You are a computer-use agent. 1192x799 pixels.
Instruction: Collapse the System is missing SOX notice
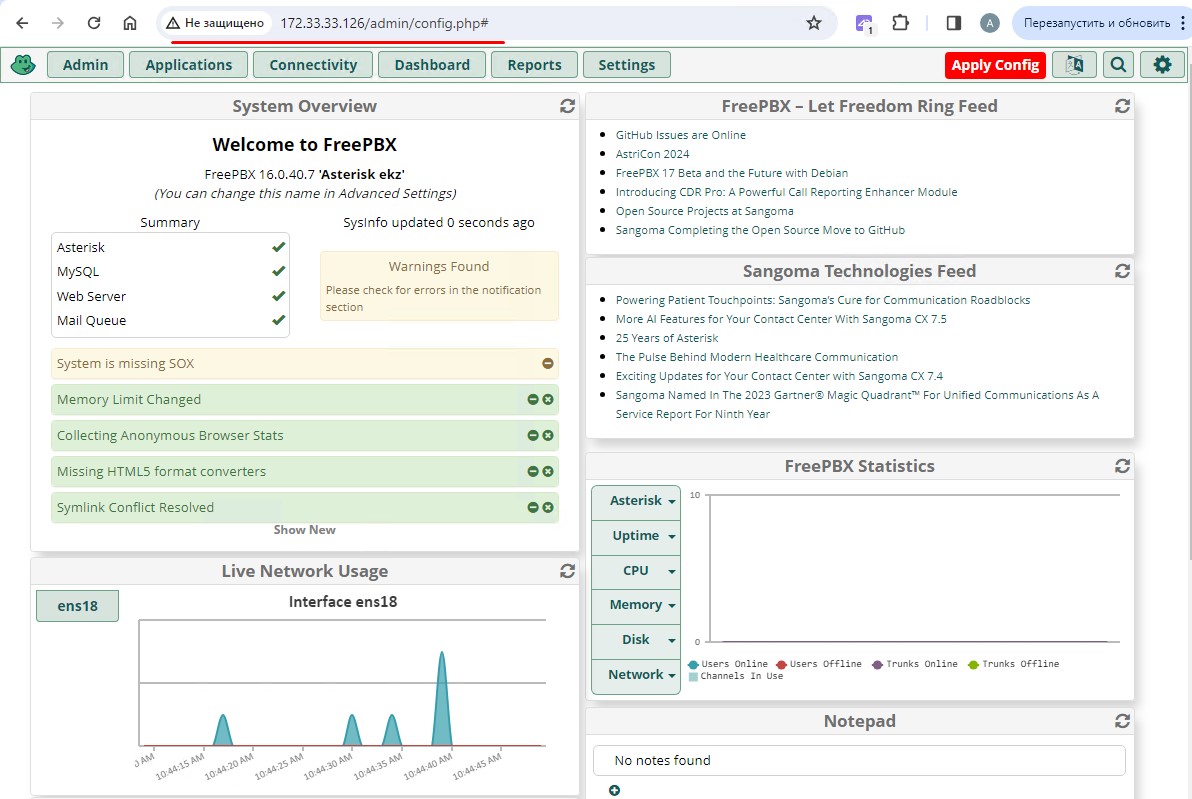[x=547, y=364]
